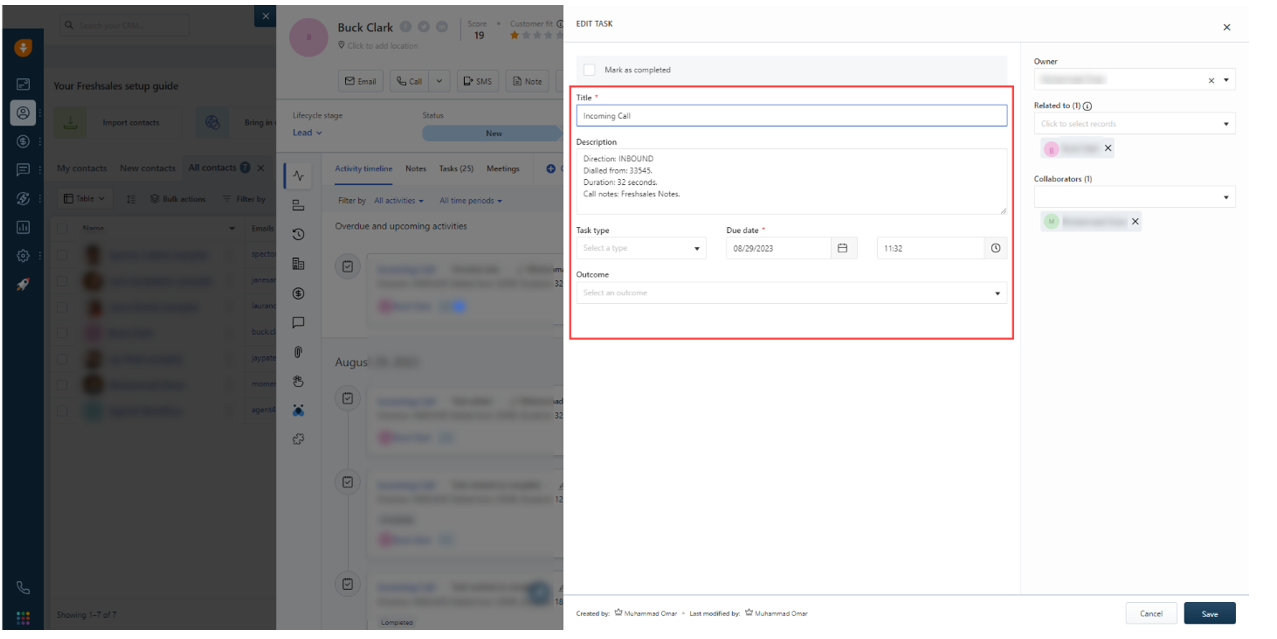Select the table header select-all checkbox
This screenshot has height=639, width=1277.
coord(64,229)
